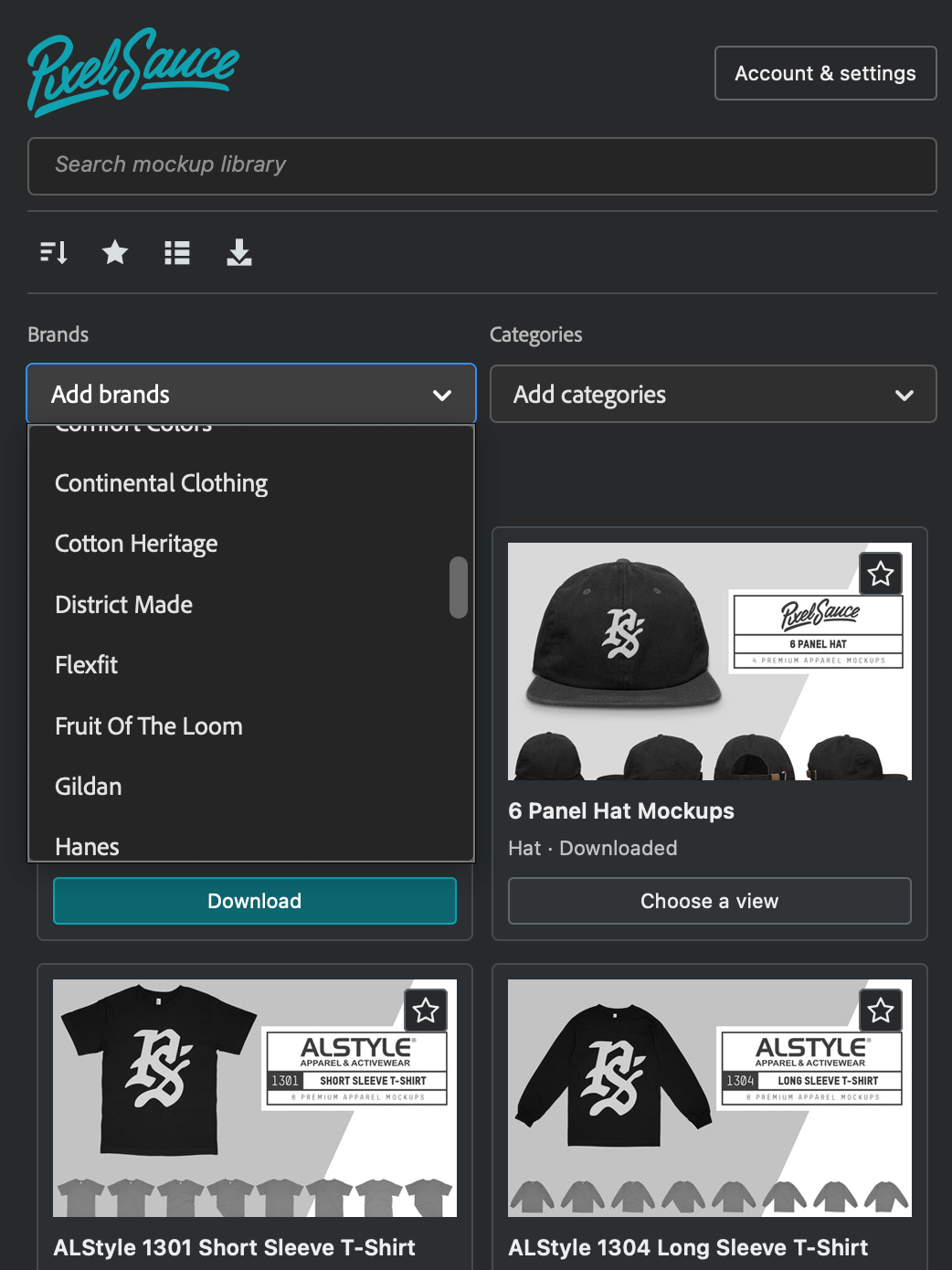The image size is (952, 1270).
Task: Open Account & settings
Action: [826, 73]
